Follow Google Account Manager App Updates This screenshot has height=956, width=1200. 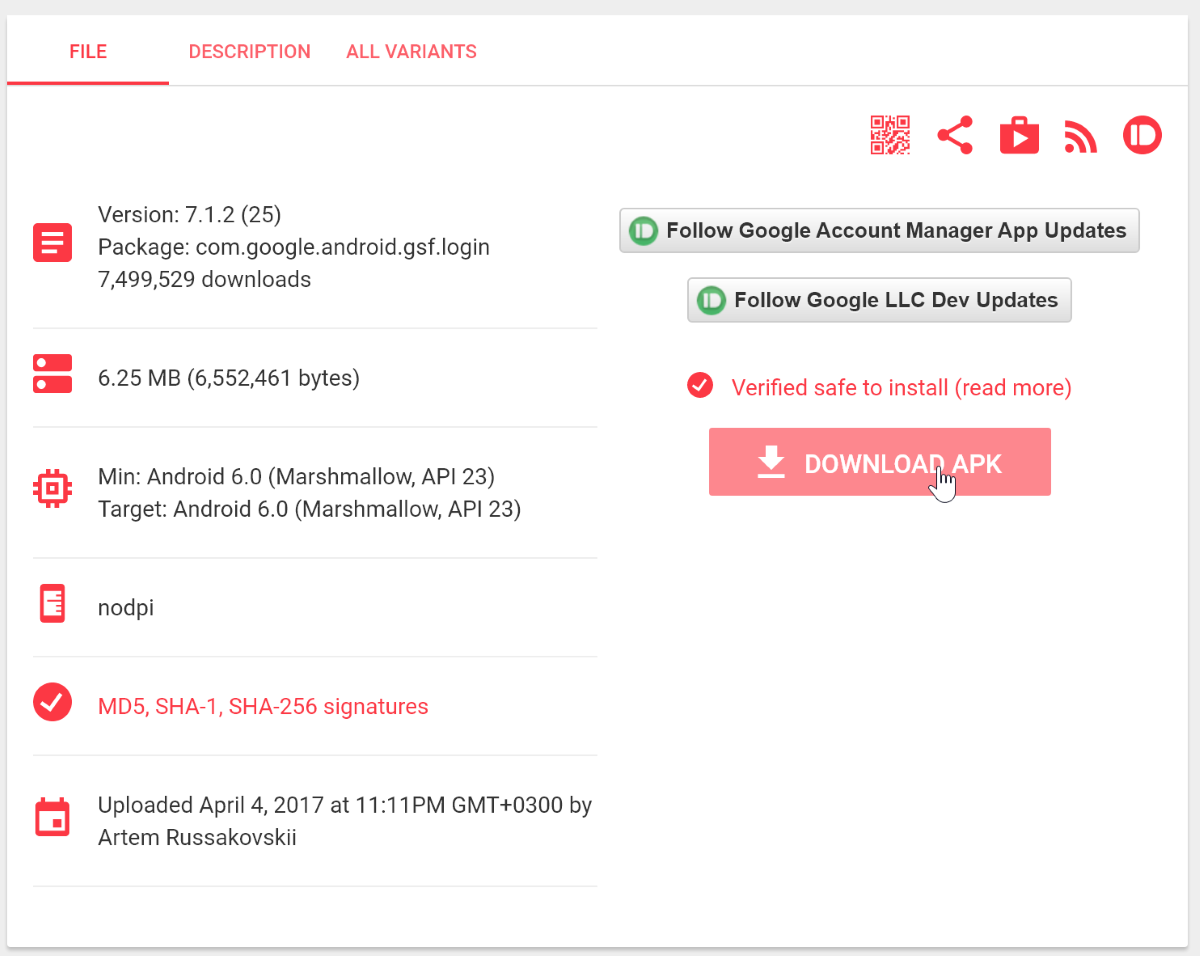[879, 230]
